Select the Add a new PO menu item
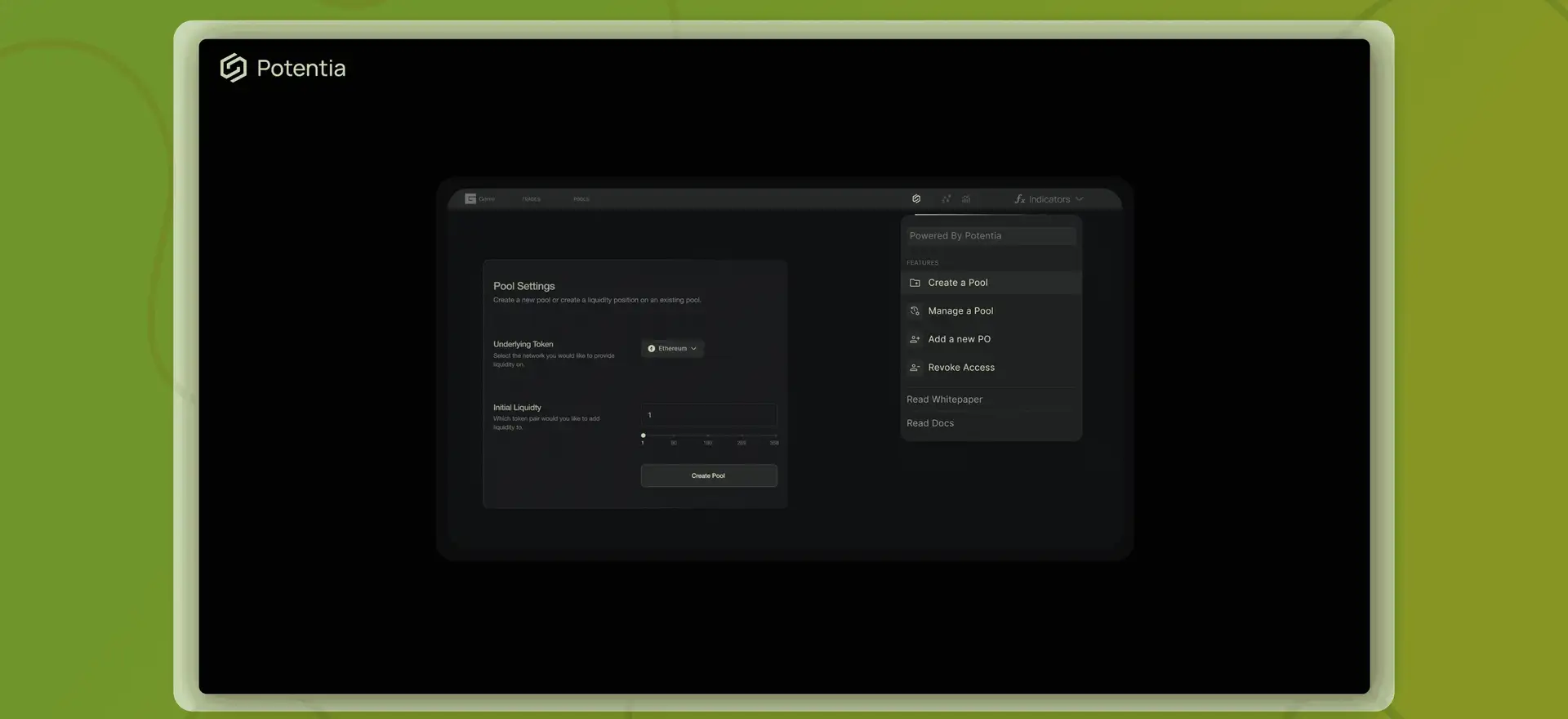This screenshot has height=719, width=1568. pyautogui.click(x=991, y=339)
